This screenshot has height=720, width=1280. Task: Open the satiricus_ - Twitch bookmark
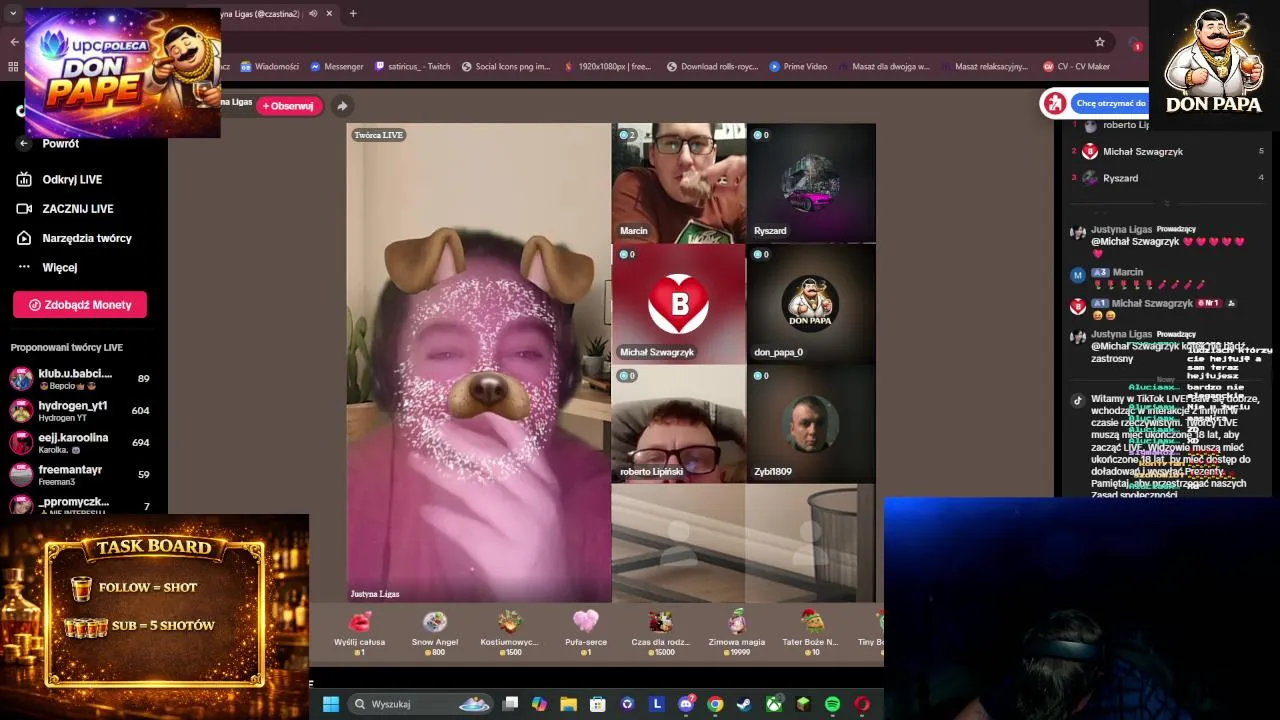412,67
